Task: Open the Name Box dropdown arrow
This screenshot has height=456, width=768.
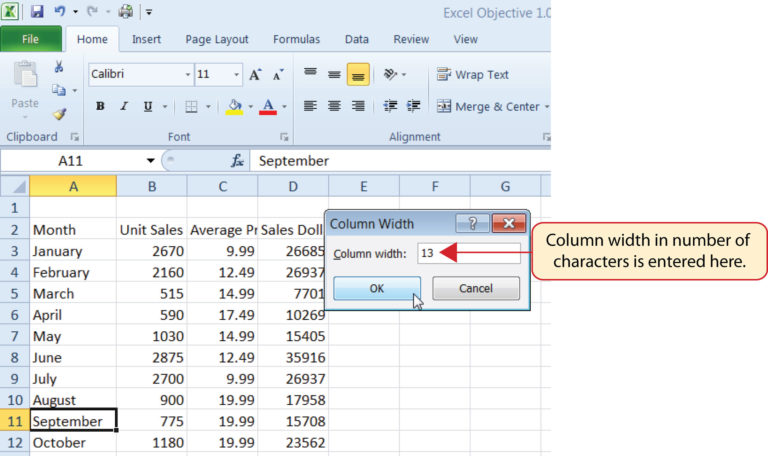Action: click(151, 160)
